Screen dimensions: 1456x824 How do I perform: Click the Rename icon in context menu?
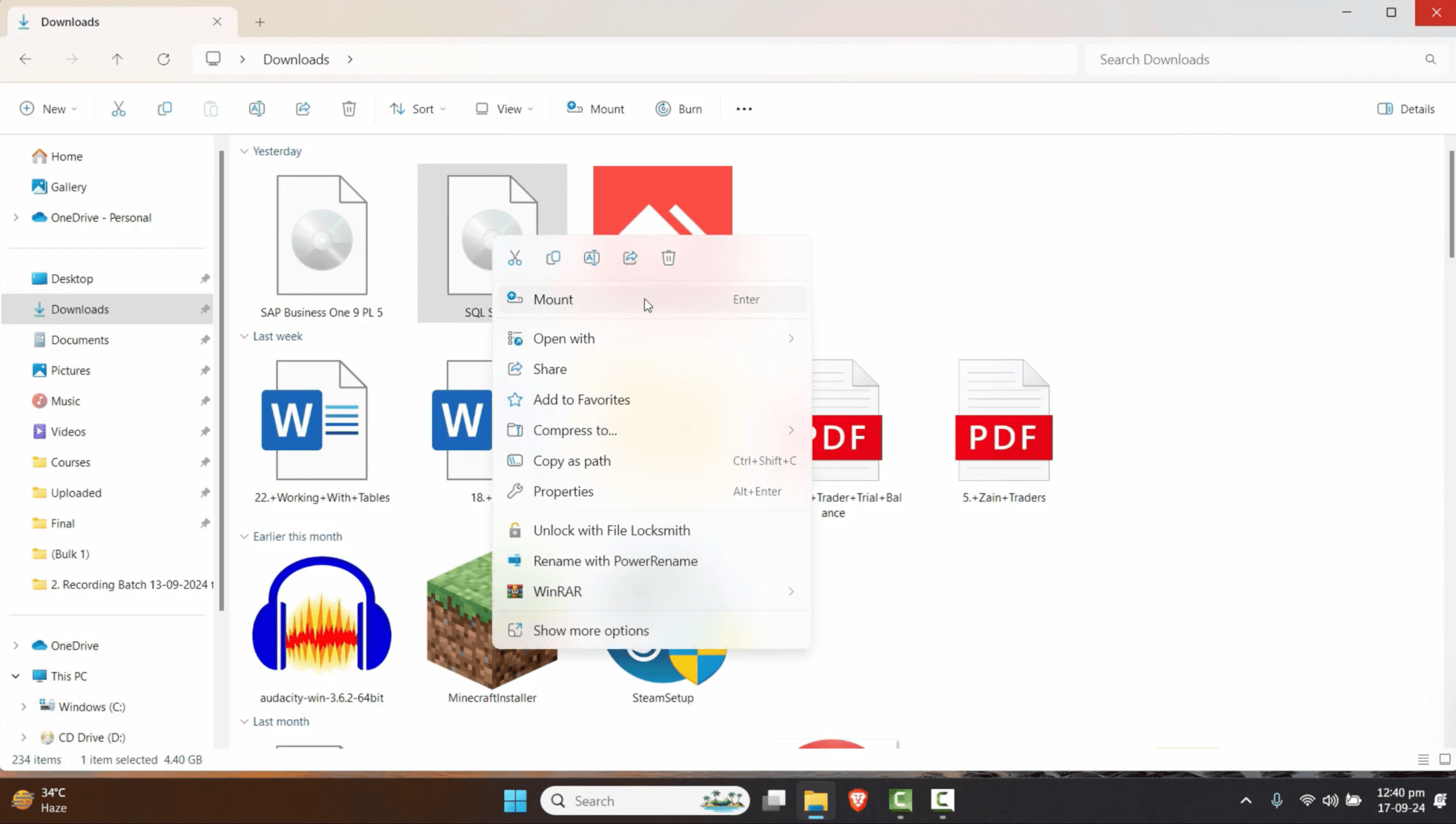[x=591, y=258]
